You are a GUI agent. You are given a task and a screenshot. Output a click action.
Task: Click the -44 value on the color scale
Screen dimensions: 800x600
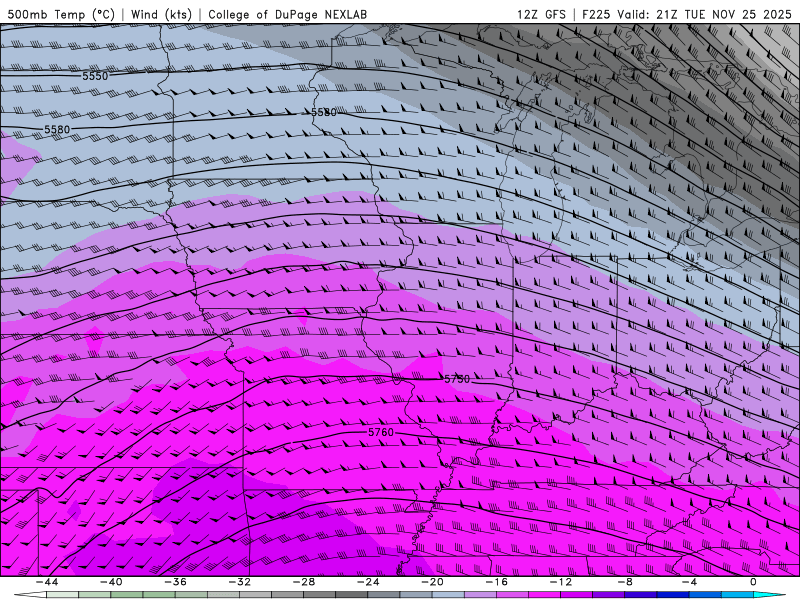pos(47,582)
